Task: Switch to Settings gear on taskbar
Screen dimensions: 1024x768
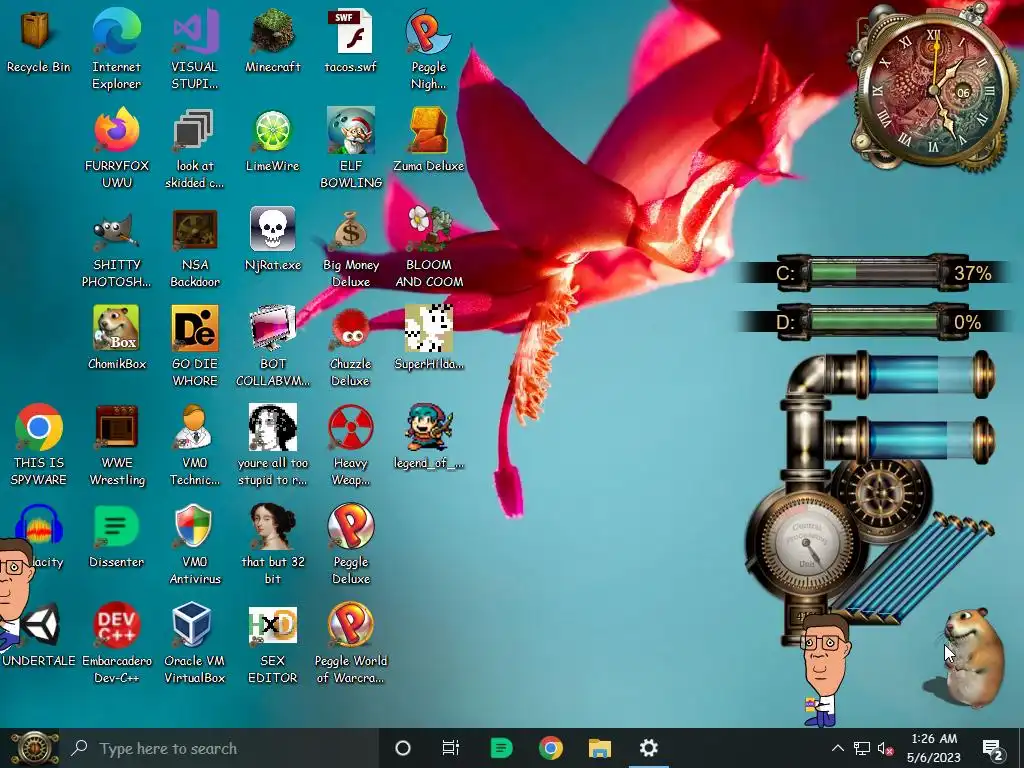Action: [648, 748]
